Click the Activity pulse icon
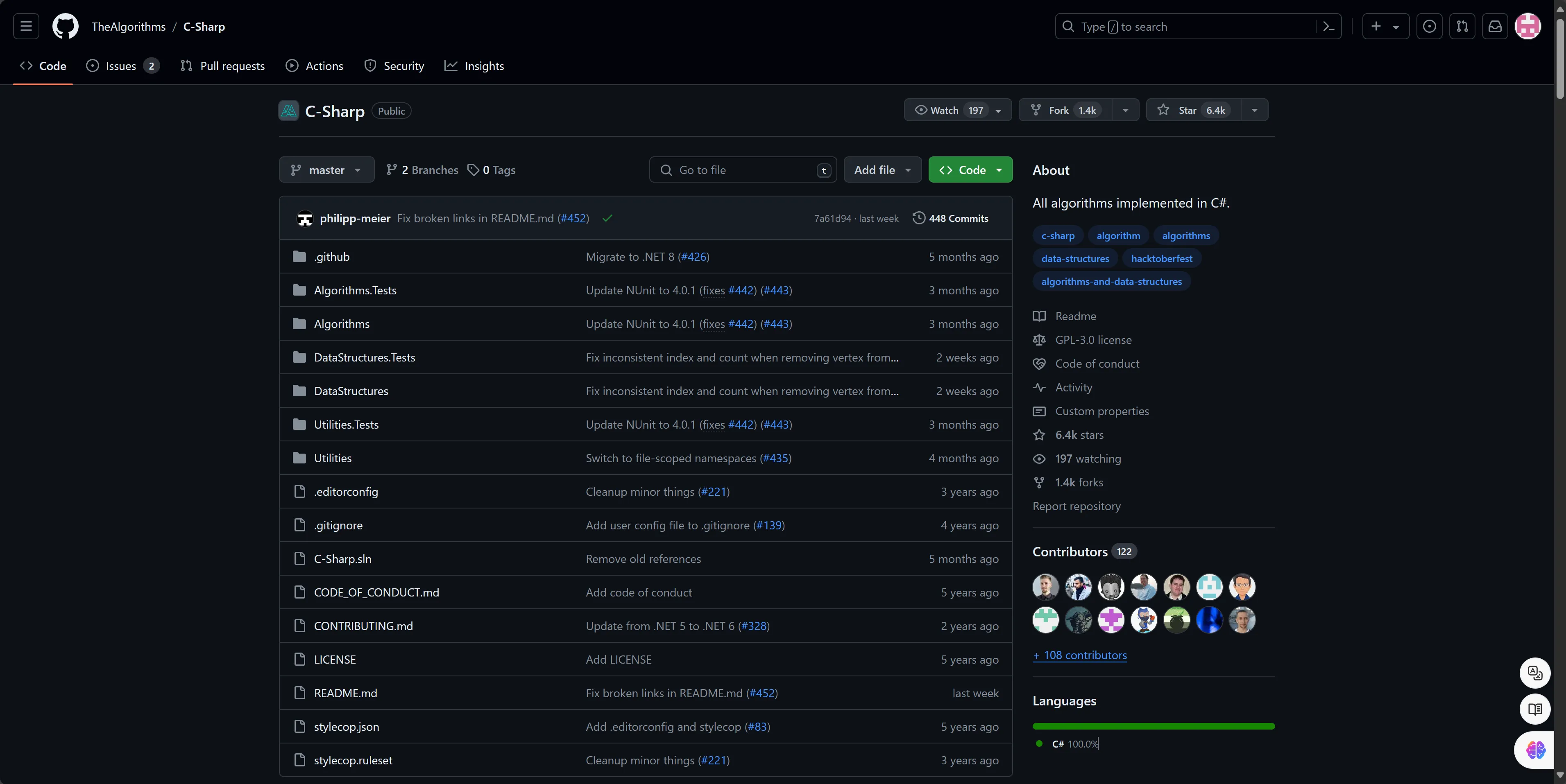 click(x=1039, y=387)
